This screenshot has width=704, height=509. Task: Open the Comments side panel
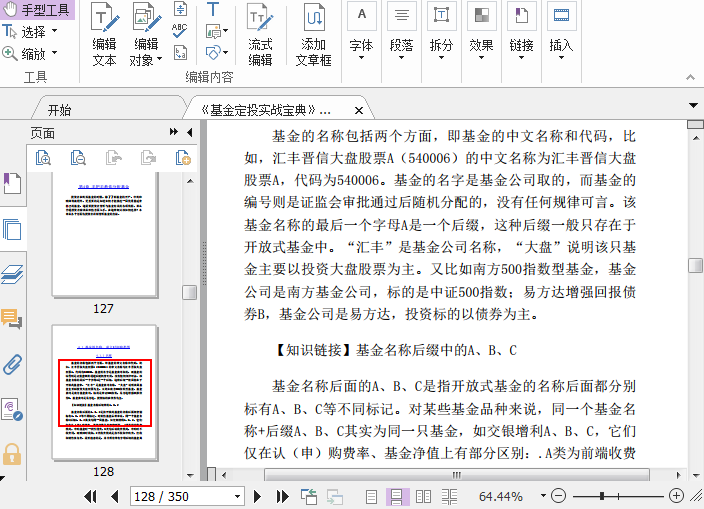(12, 319)
